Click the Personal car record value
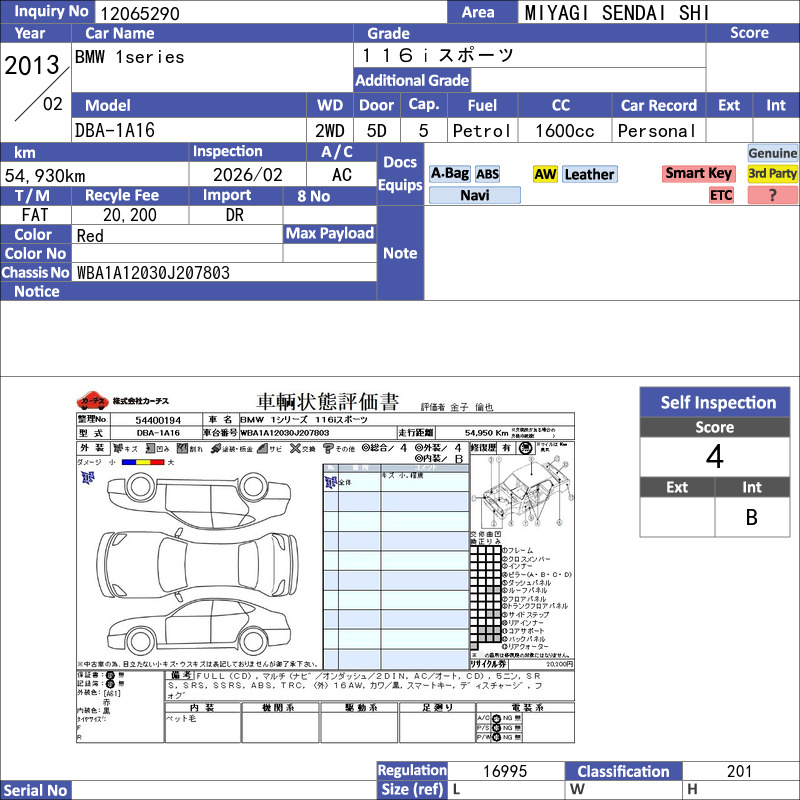Viewport: 800px width, 800px height. point(657,131)
